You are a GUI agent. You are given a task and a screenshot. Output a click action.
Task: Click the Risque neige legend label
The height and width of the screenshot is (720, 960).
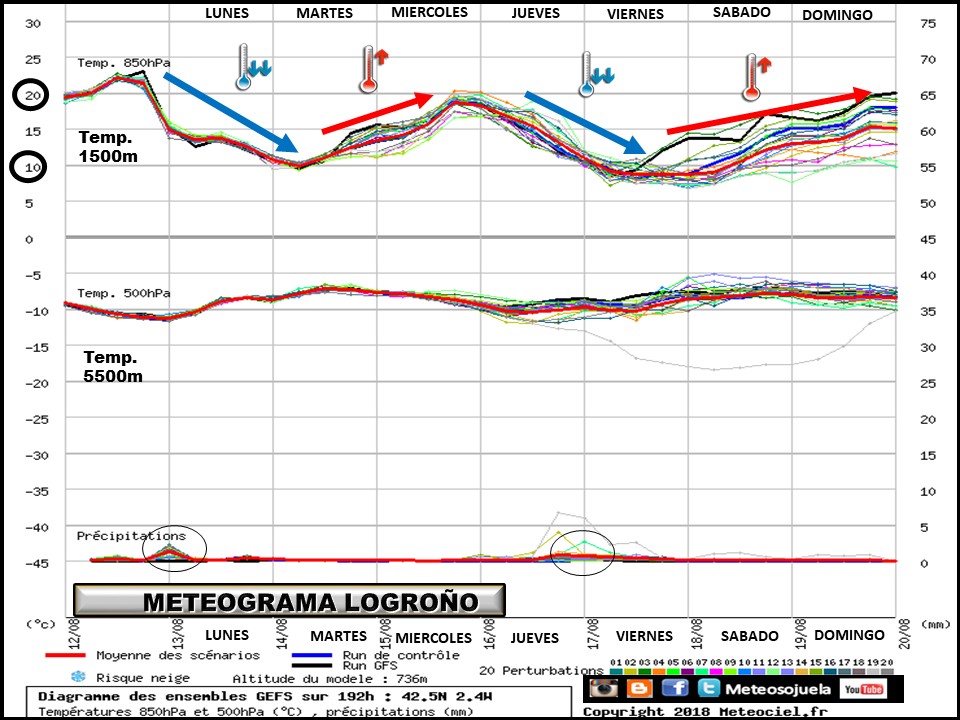tap(143, 678)
